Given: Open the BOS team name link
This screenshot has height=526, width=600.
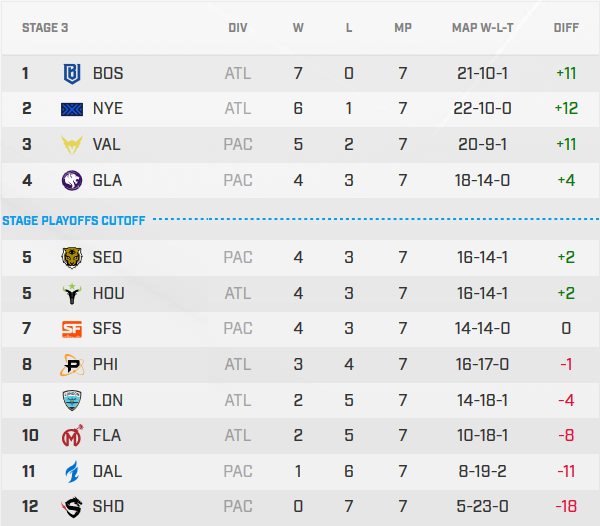Looking at the screenshot, I should point(108,73).
